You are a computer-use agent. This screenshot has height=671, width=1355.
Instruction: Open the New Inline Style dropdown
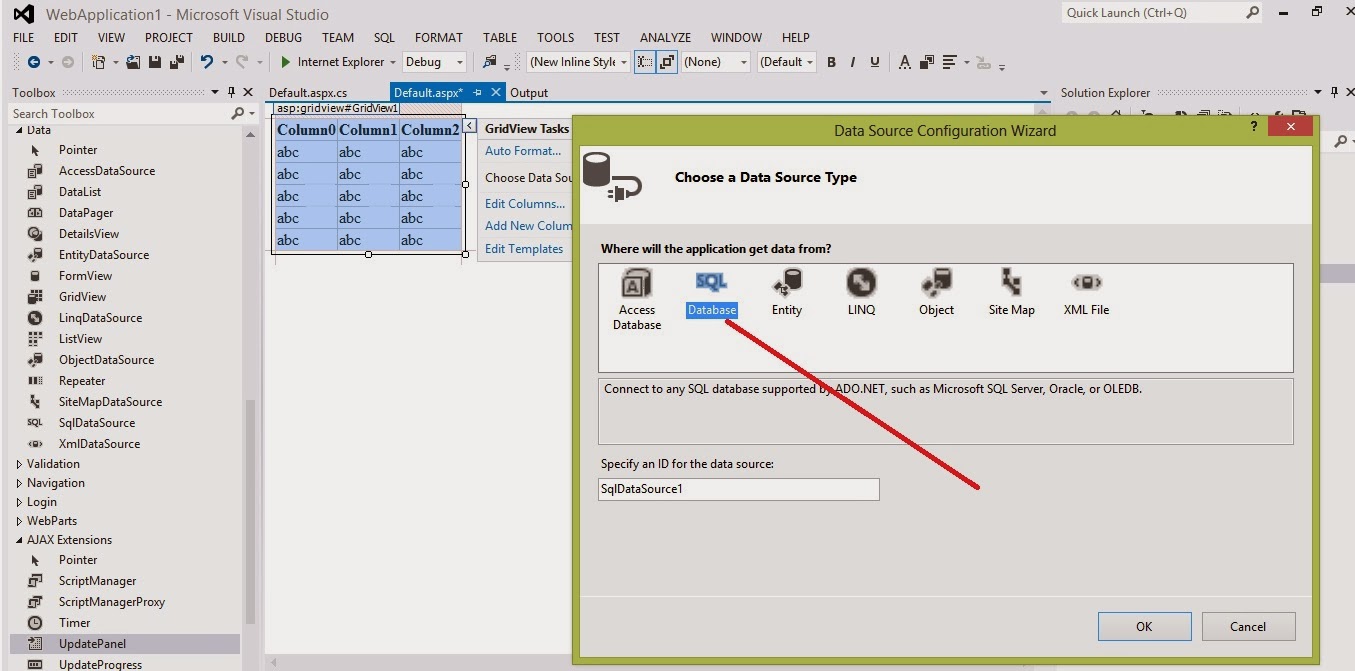tap(578, 62)
